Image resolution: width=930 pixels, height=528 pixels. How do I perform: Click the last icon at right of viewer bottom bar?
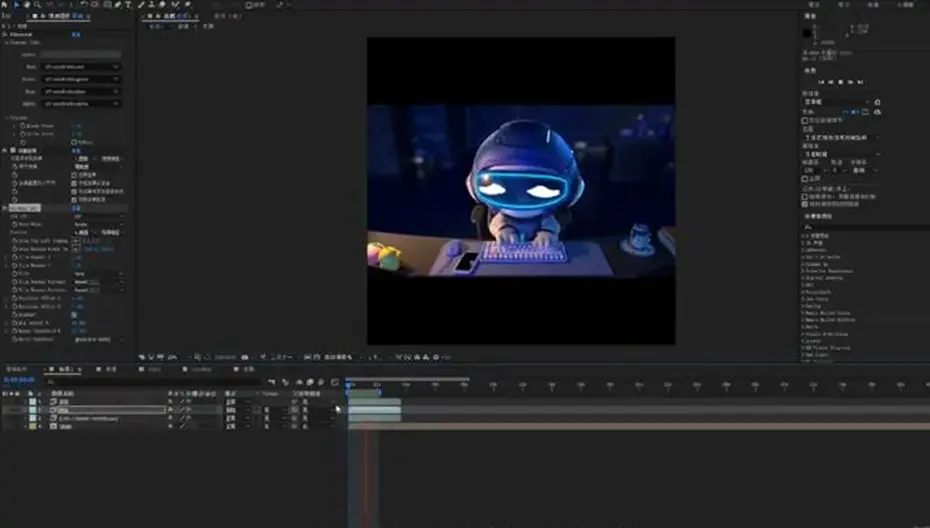click(x=447, y=357)
